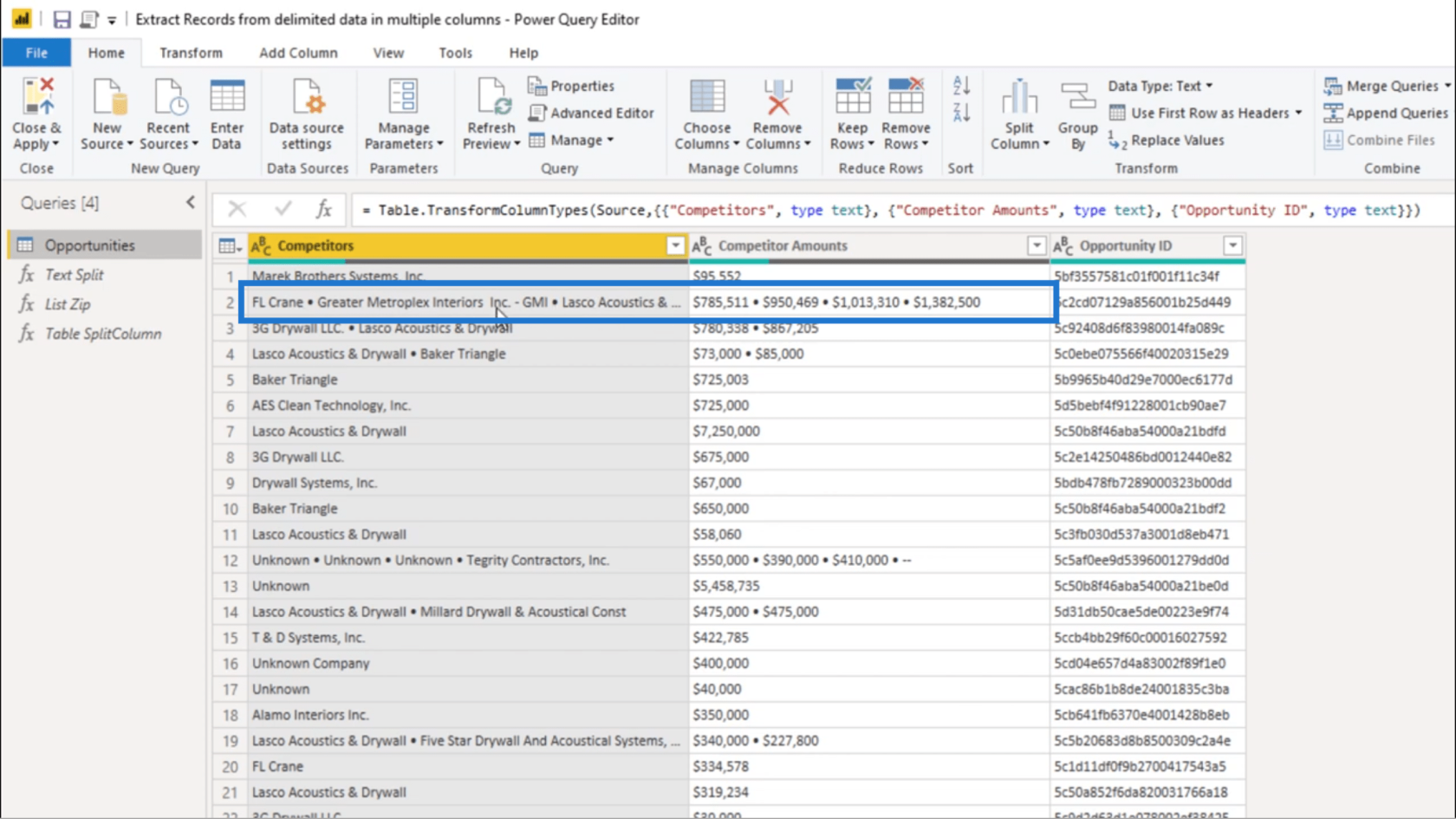Click the Competitors data type icon
Image resolution: width=1456 pixels, height=819 pixels.
[x=261, y=246]
